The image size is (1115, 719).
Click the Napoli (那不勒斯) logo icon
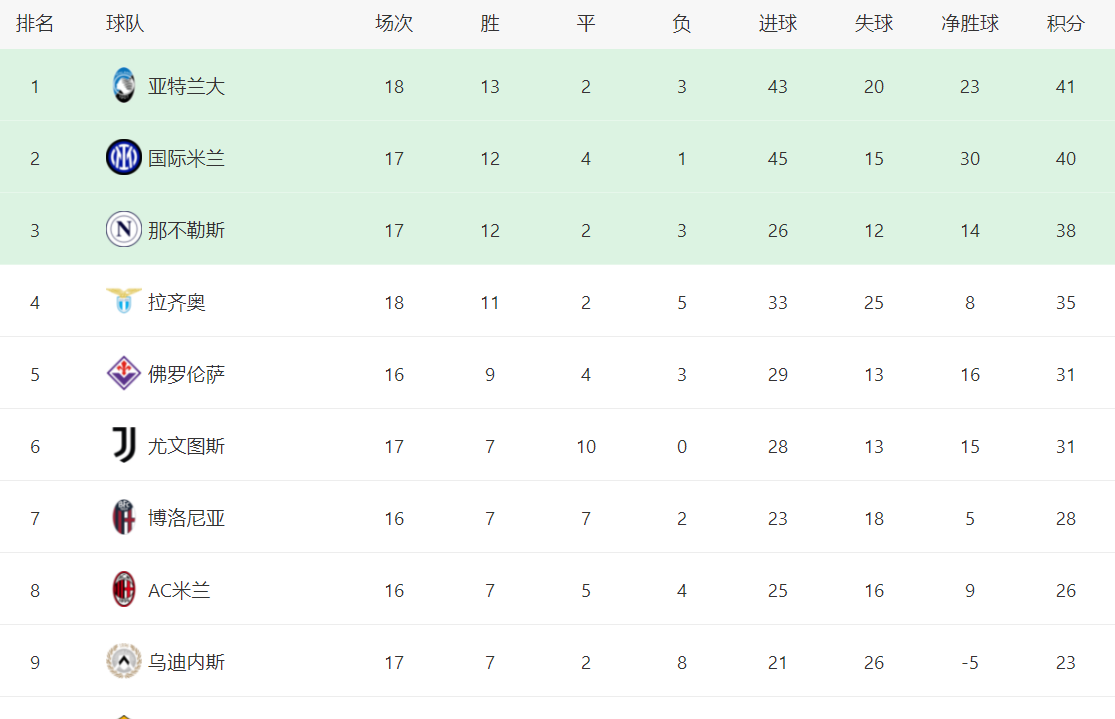click(124, 230)
